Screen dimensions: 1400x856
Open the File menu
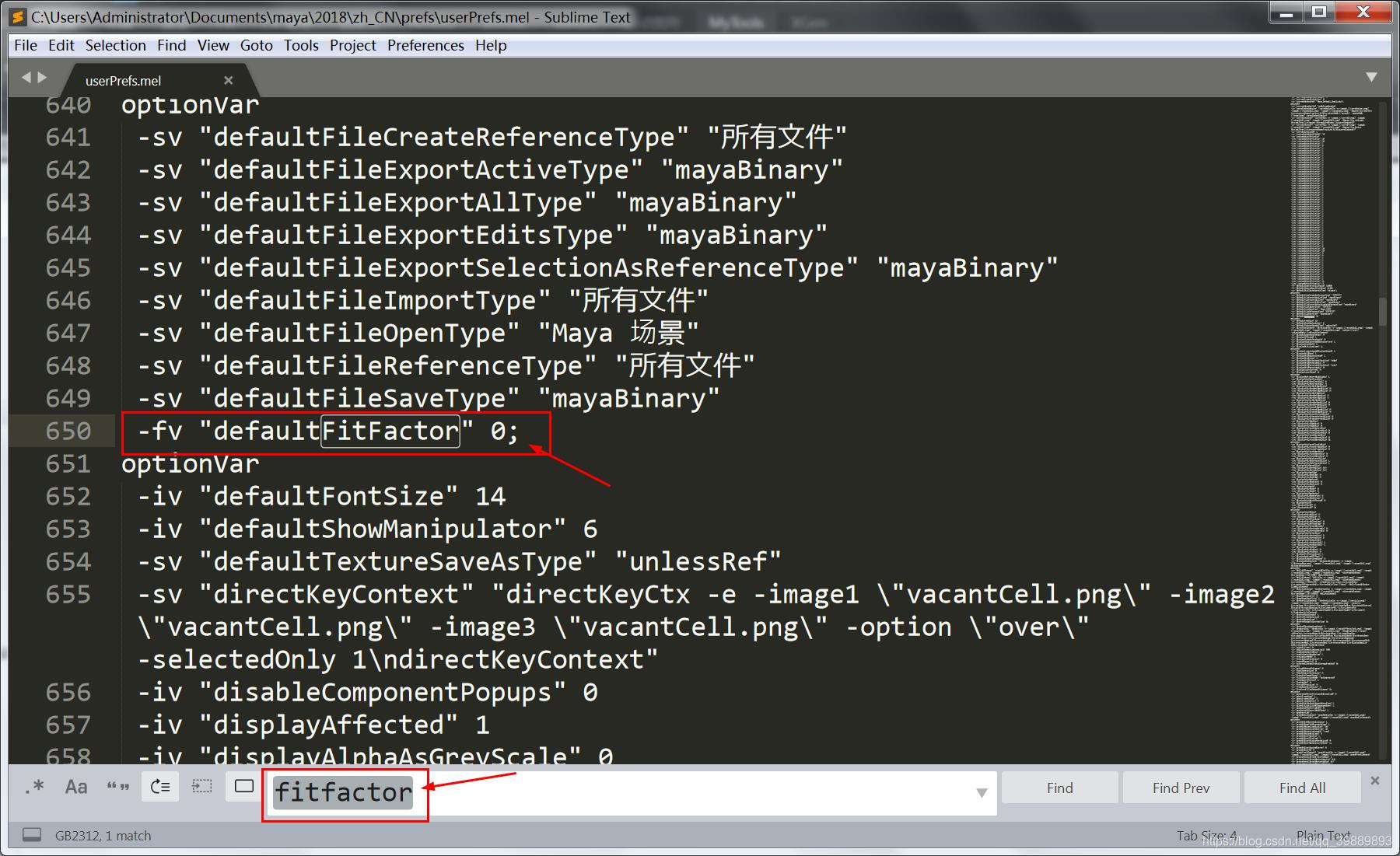26,45
